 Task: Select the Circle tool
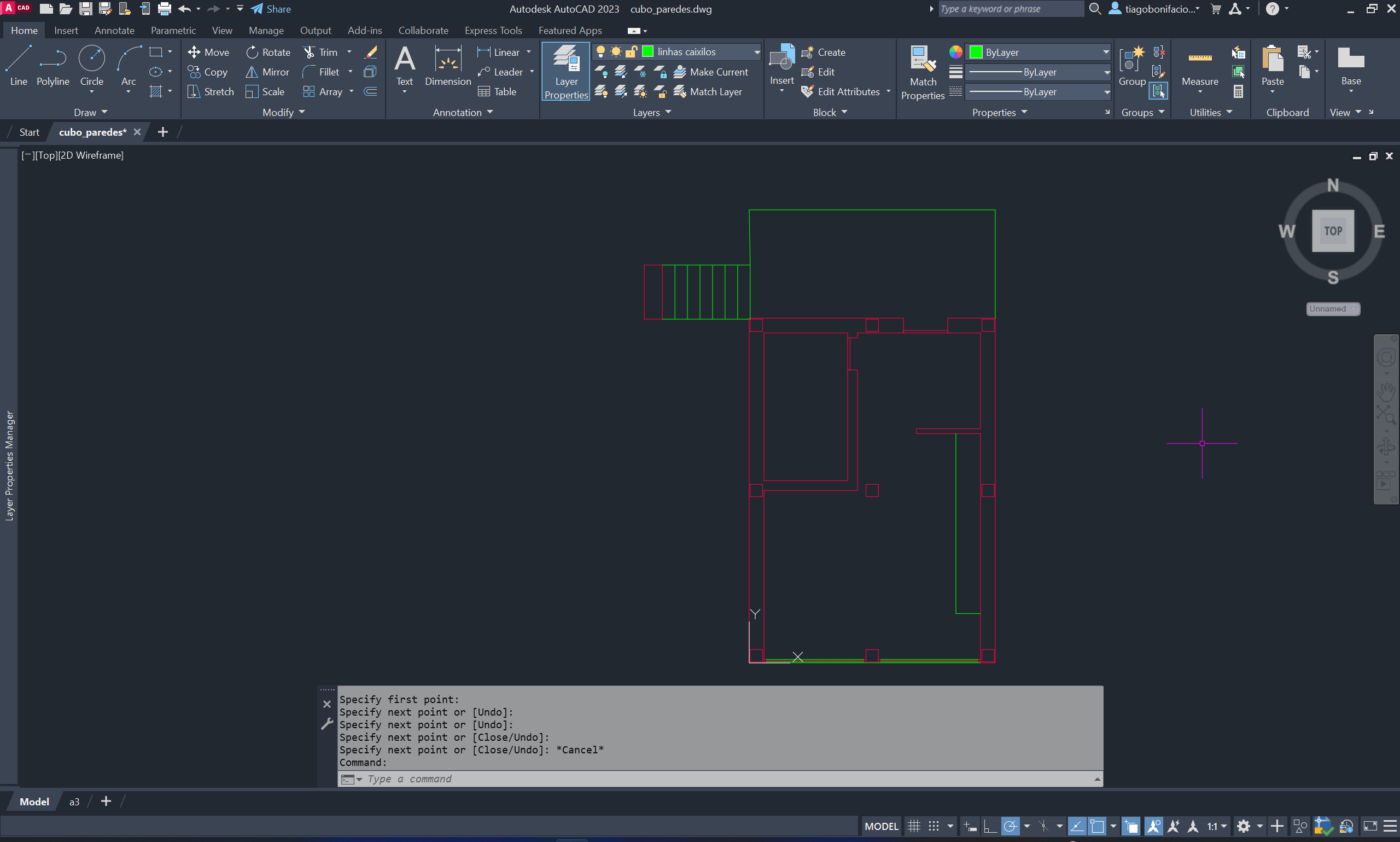click(x=91, y=66)
